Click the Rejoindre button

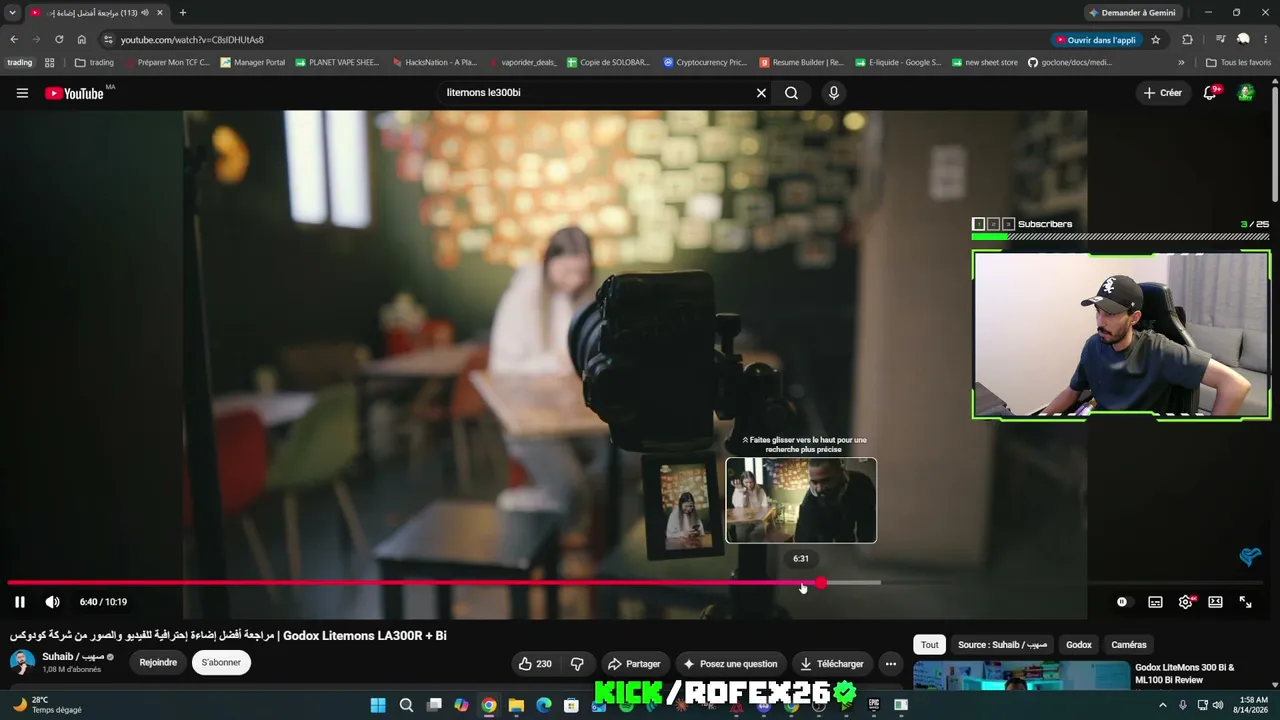[x=158, y=662]
